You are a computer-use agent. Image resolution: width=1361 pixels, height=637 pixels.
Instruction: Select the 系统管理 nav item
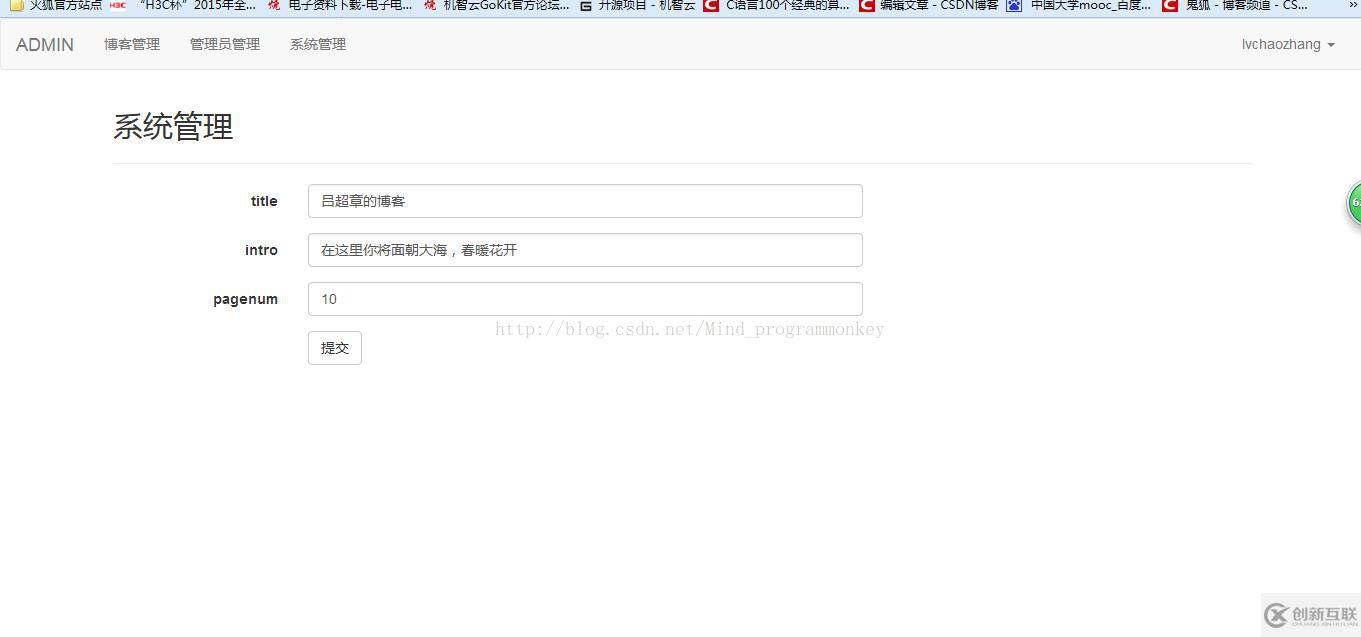point(317,44)
